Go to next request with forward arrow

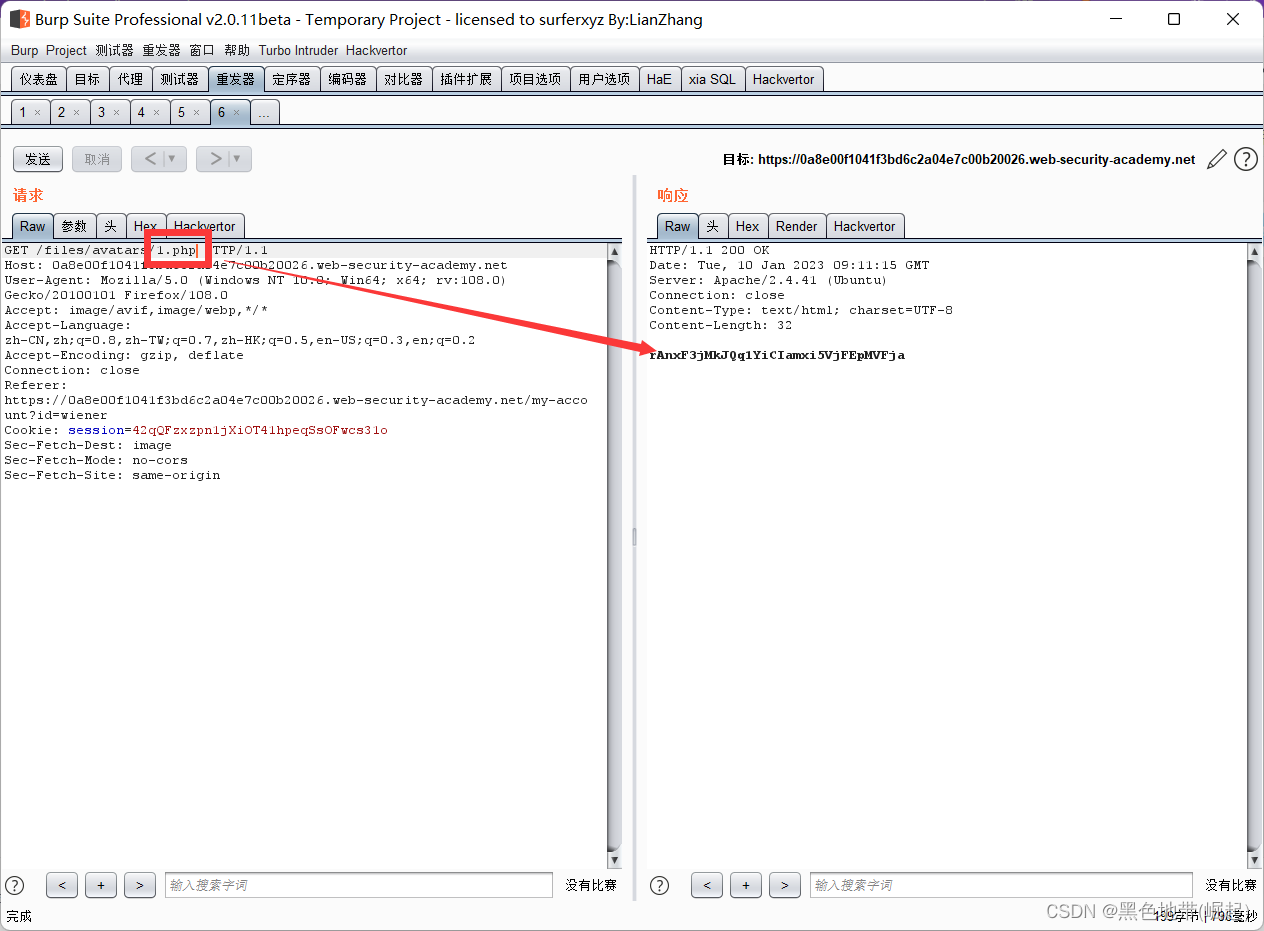click(215, 159)
